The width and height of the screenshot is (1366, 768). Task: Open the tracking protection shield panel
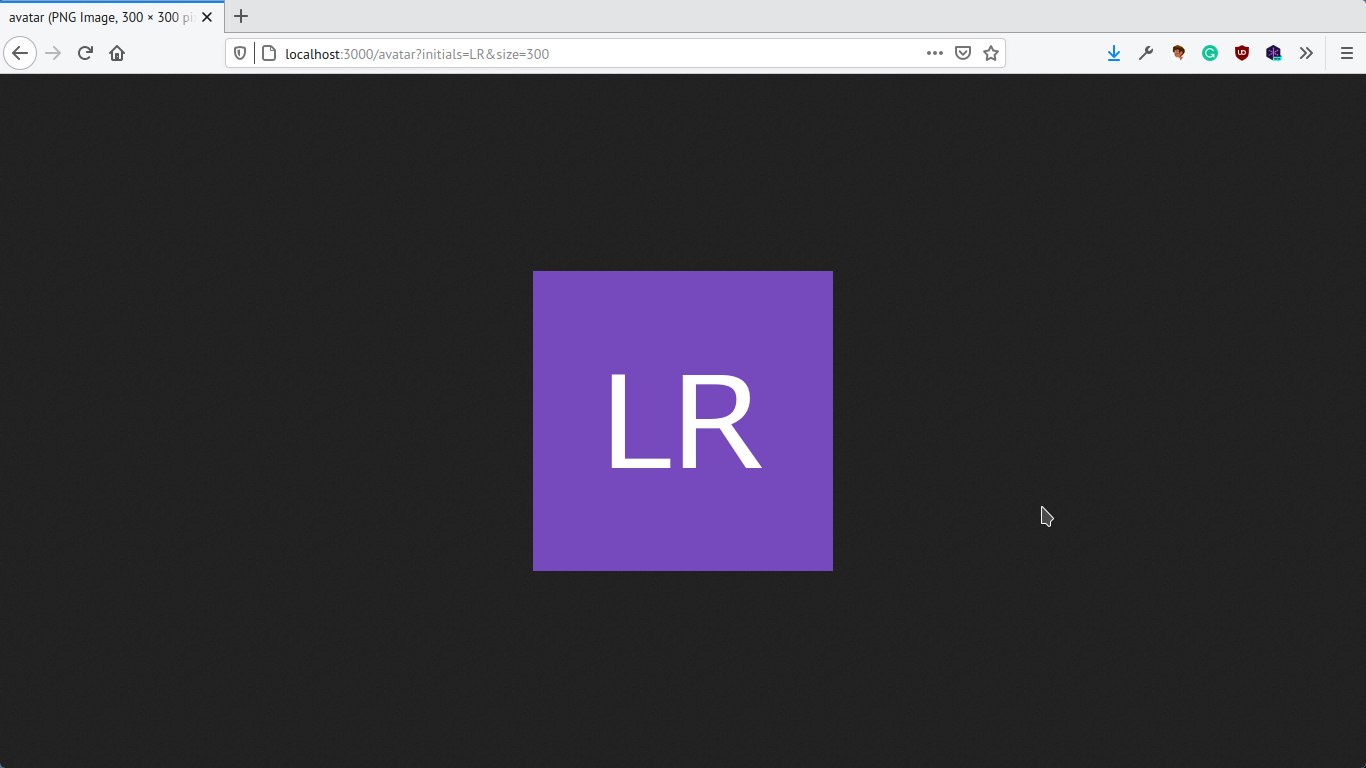pos(239,52)
